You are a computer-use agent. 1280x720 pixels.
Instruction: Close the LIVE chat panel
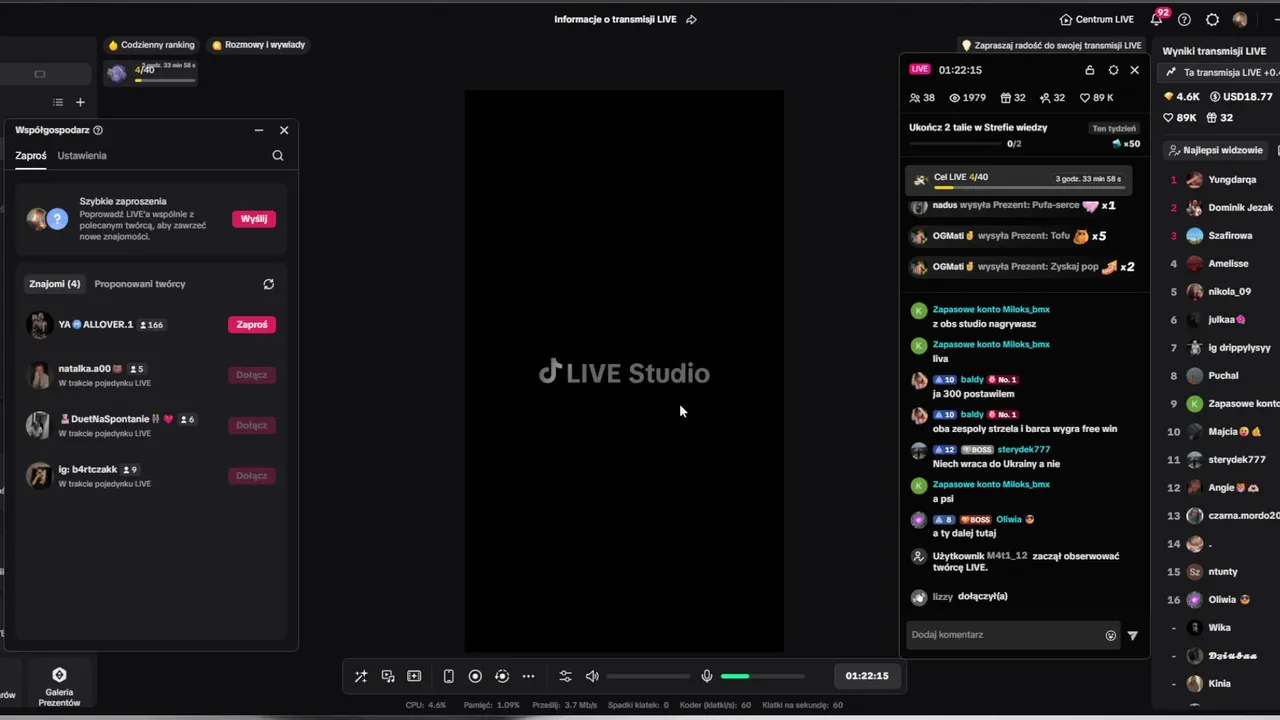(x=1135, y=70)
